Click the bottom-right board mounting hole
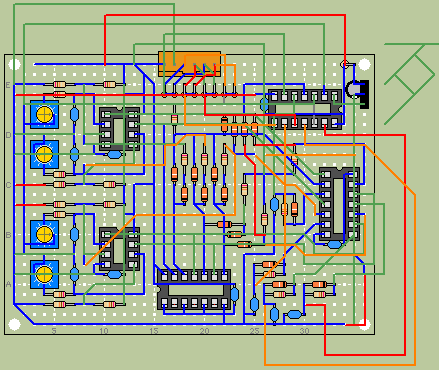The image size is (439, 370). (364, 324)
